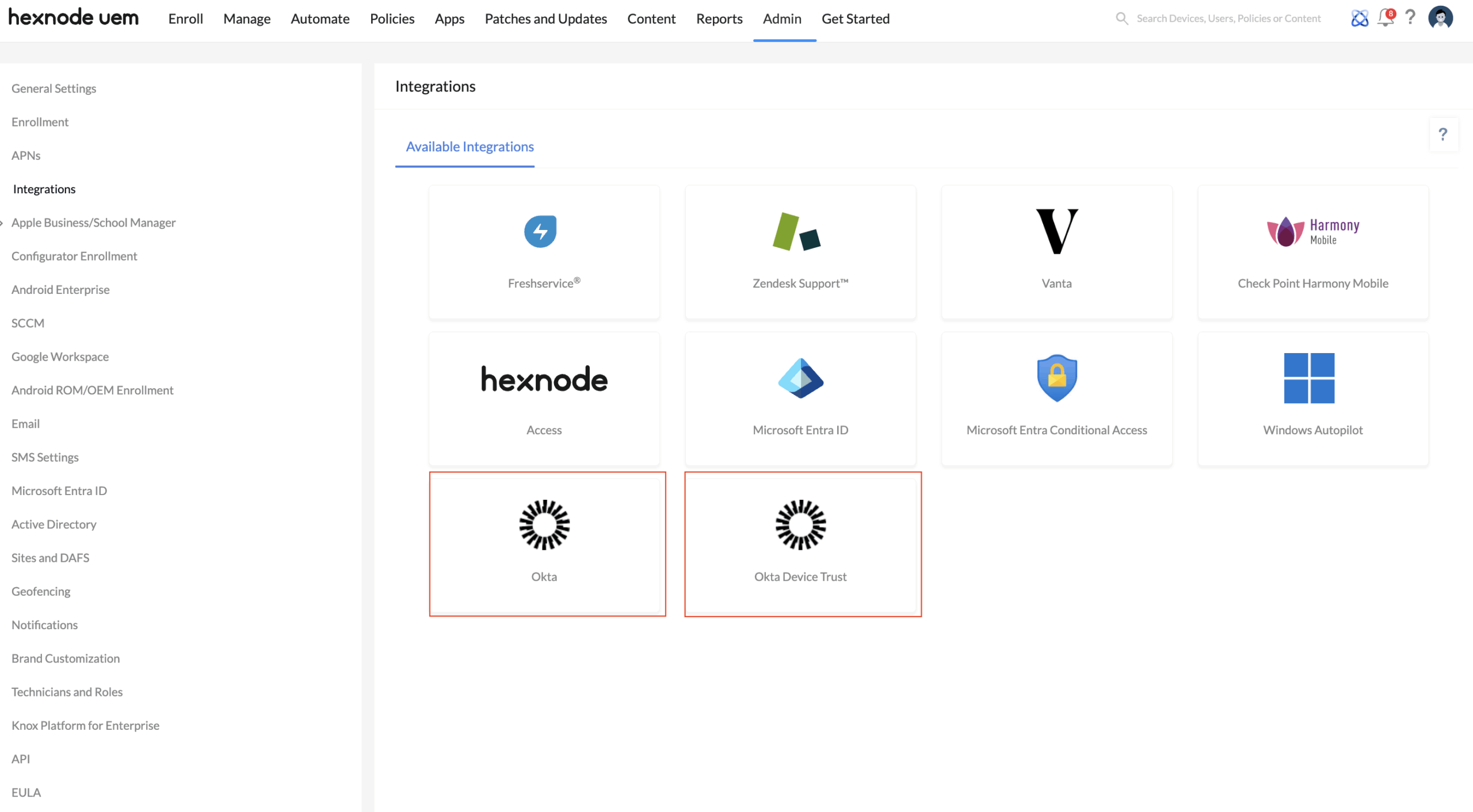Open Check Point Harmony Mobile integration

1312,252
